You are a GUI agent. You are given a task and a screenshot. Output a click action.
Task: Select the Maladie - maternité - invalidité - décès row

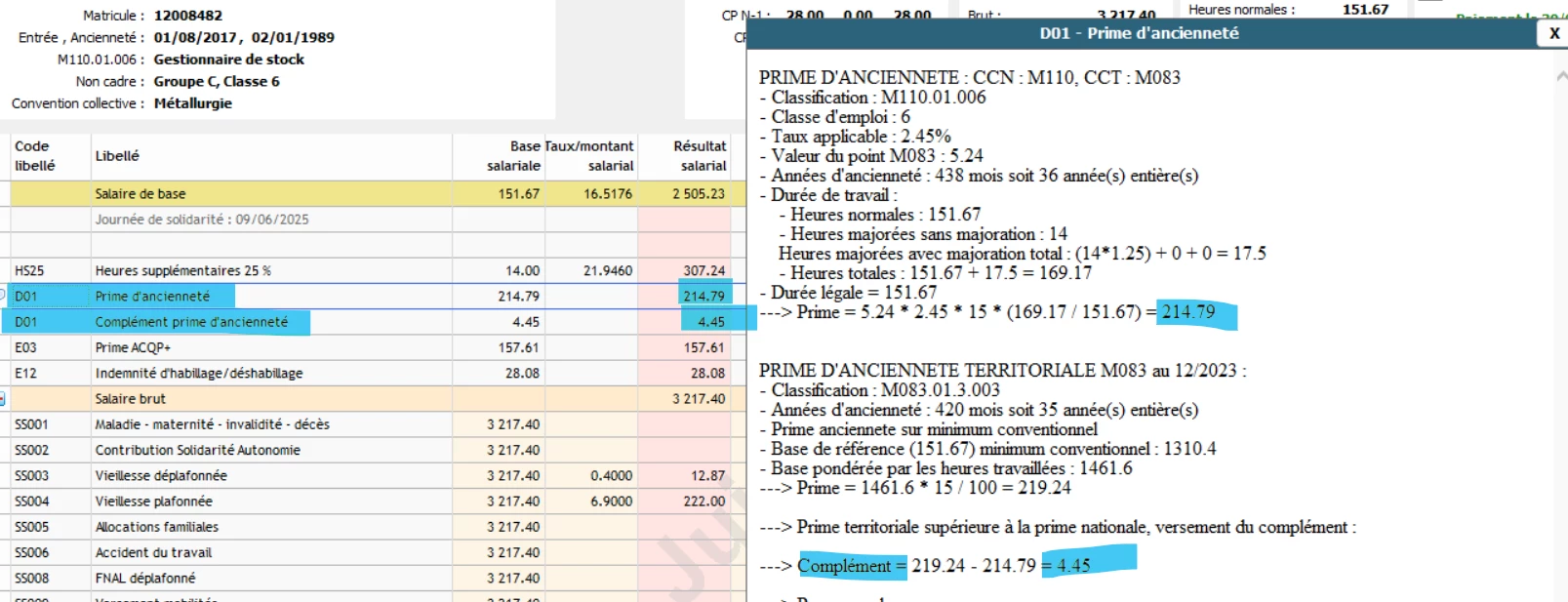(213, 424)
